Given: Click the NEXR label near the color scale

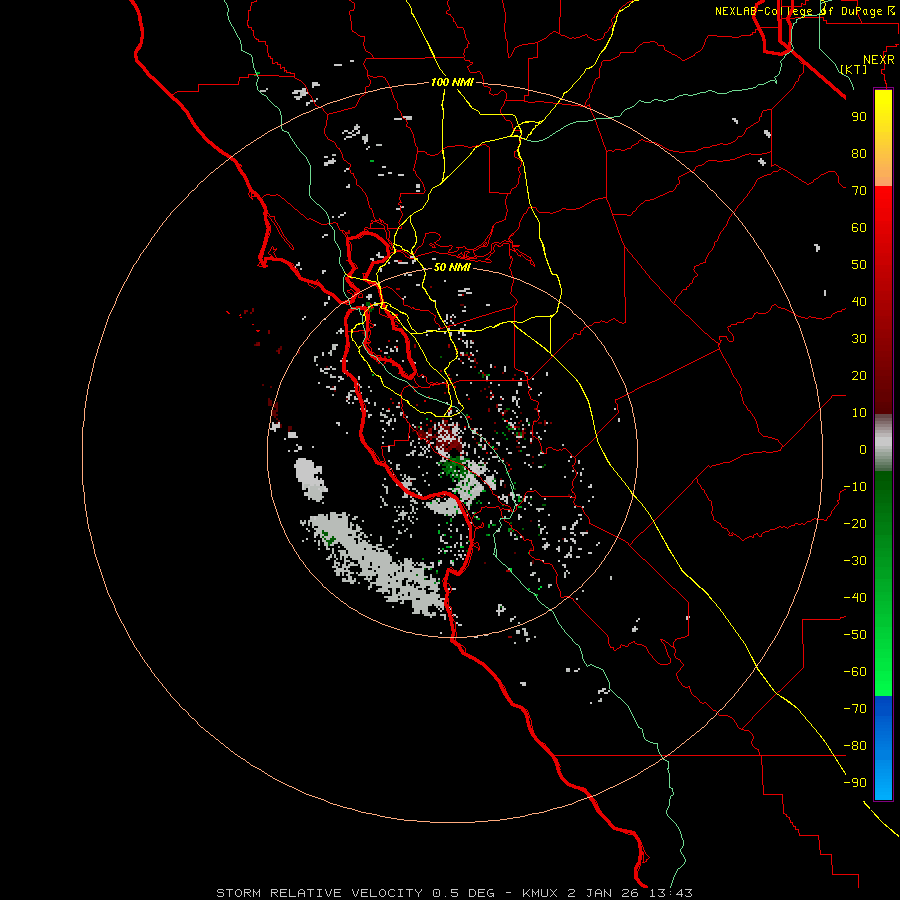Looking at the screenshot, I should coord(879,60).
